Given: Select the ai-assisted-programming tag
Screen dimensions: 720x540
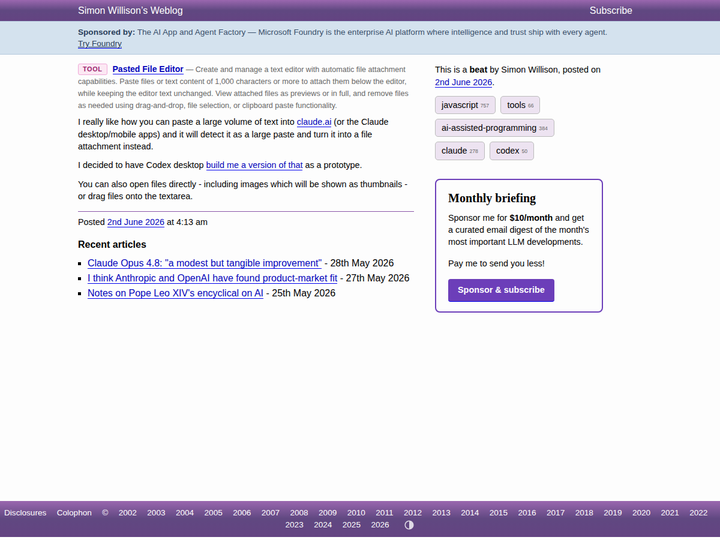Looking at the screenshot, I should (x=495, y=128).
